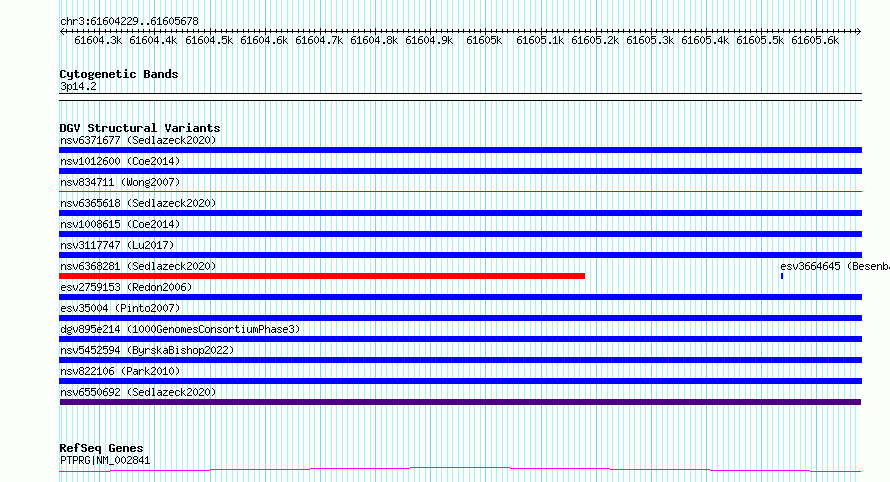Screen dimensions: 890x482
Task: Click the pink PTPRG gene line
Action: 460,470
